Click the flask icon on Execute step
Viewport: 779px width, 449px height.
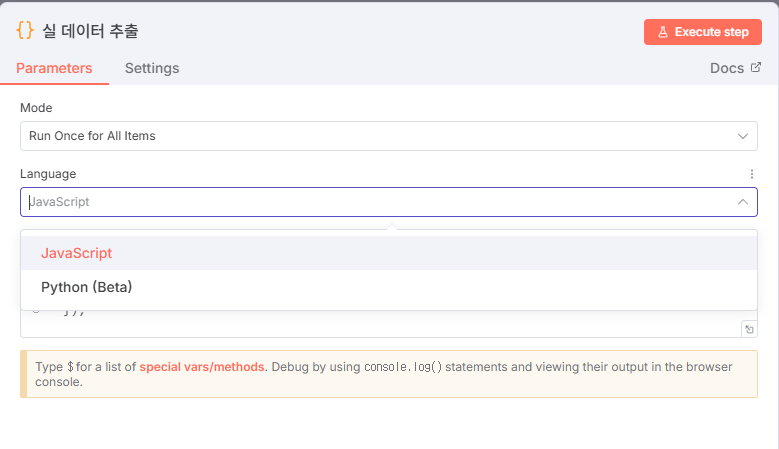(663, 32)
